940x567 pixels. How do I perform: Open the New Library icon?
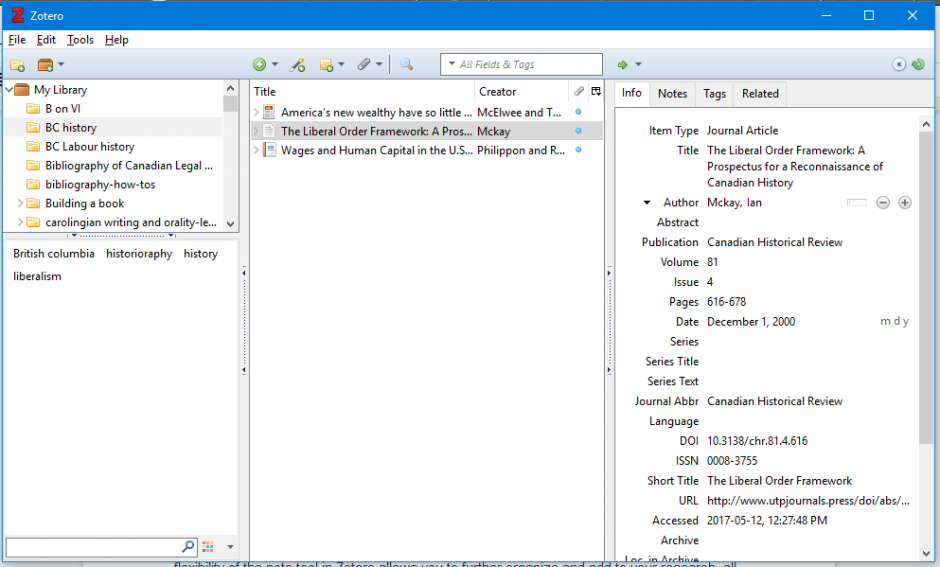[45, 65]
